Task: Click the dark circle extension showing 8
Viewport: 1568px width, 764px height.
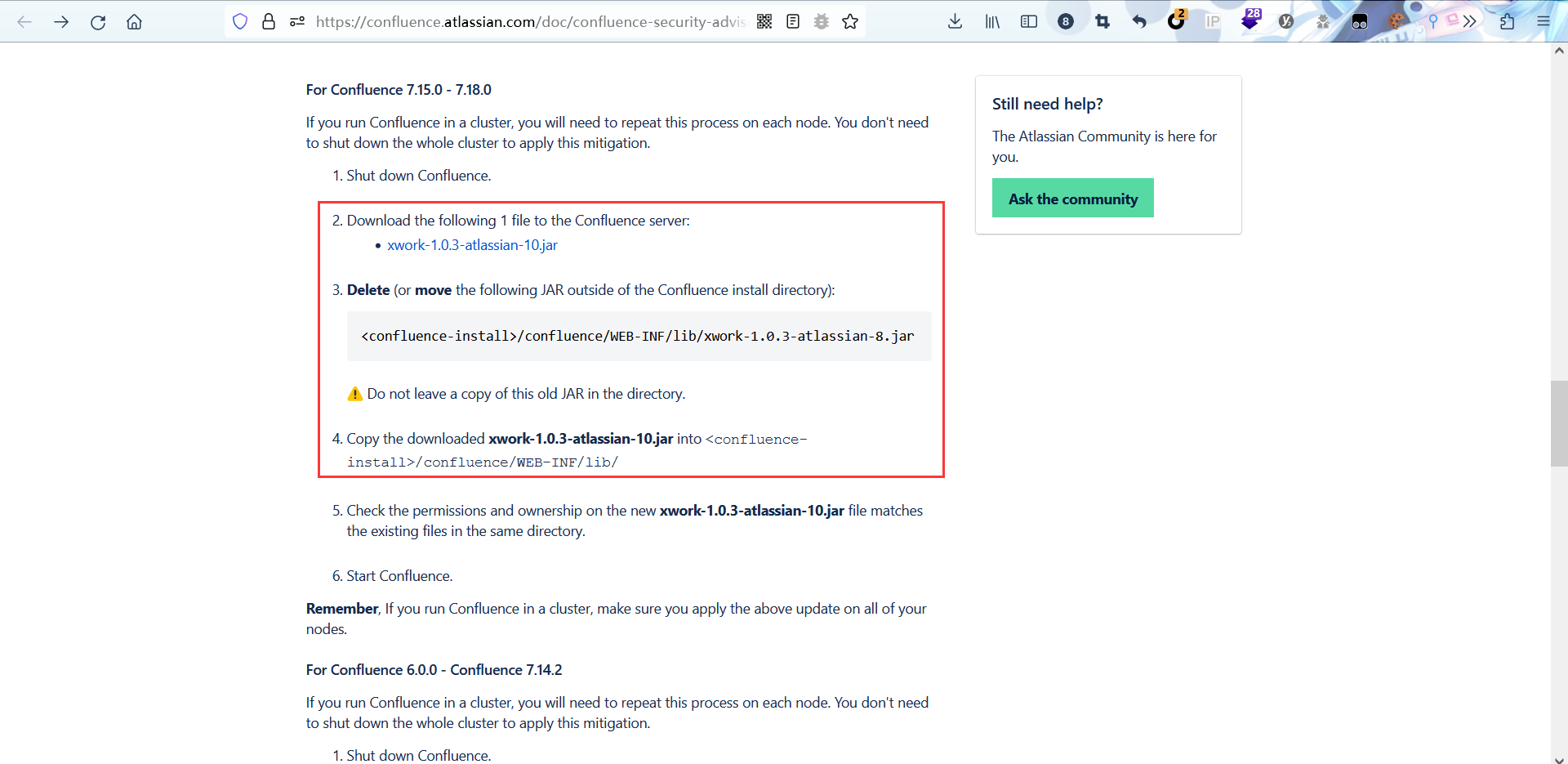Action: pyautogui.click(x=1066, y=22)
